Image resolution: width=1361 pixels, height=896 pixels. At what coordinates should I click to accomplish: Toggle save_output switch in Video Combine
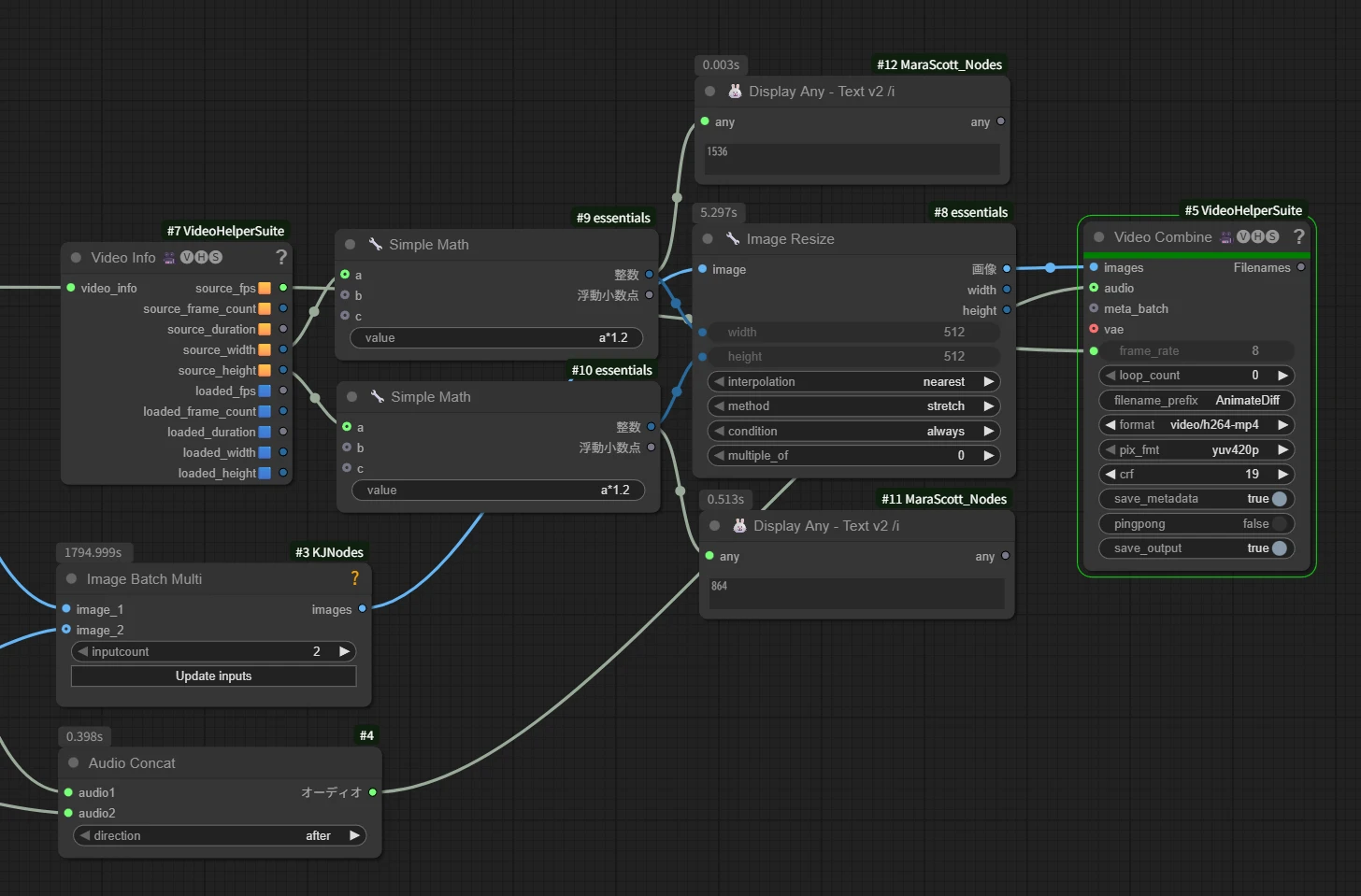[x=1279, y=548]
